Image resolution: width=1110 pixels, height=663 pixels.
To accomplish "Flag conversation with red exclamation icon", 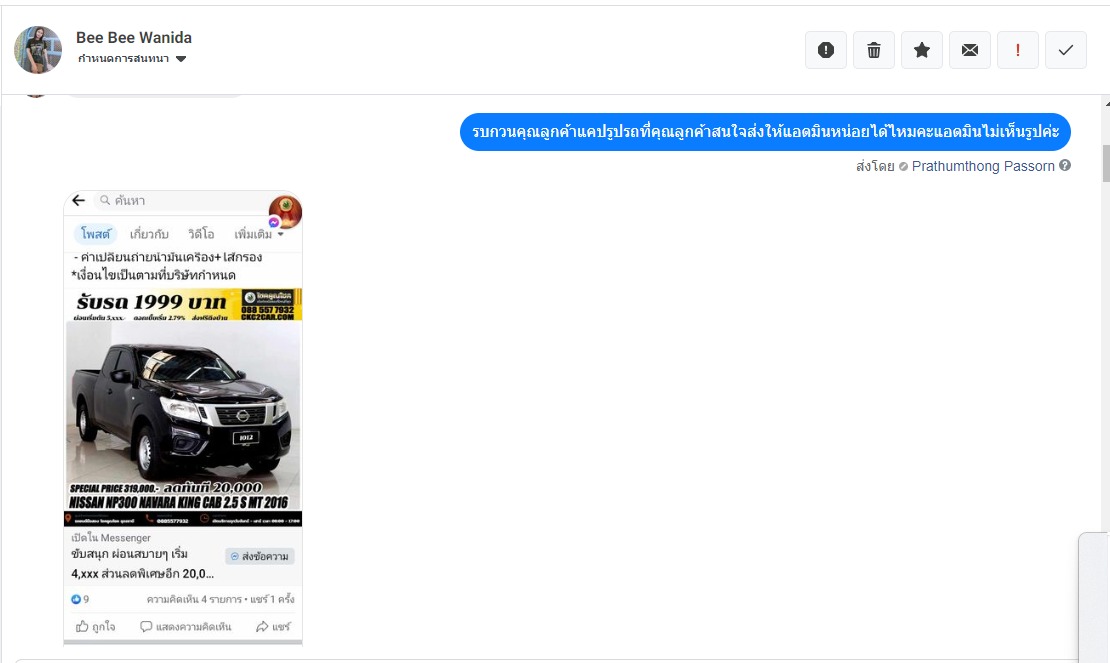I will coord(1017,50).
